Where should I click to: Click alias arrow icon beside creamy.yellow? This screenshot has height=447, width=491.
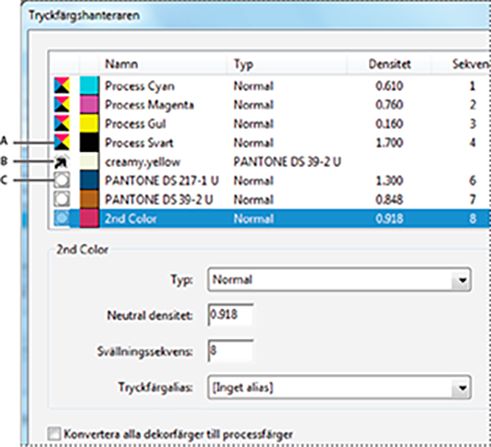coord(61,162)
